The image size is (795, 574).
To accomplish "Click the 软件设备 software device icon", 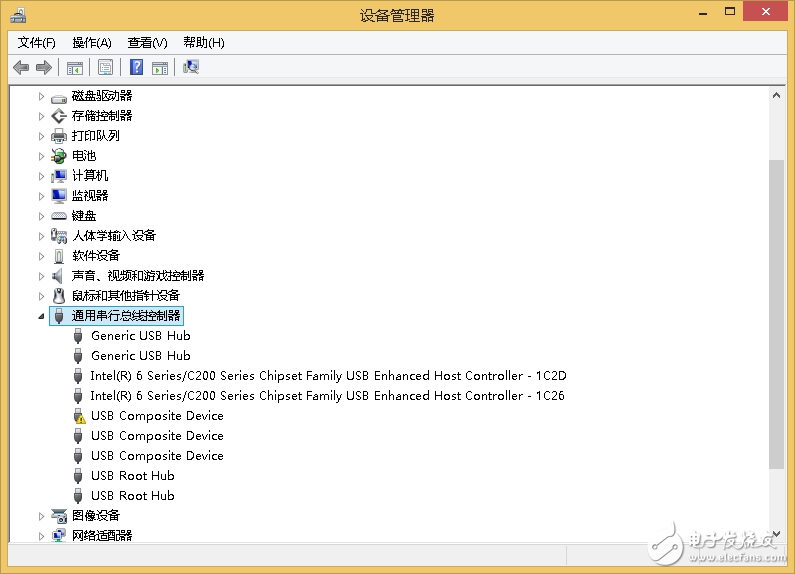I will coord(59,256).
